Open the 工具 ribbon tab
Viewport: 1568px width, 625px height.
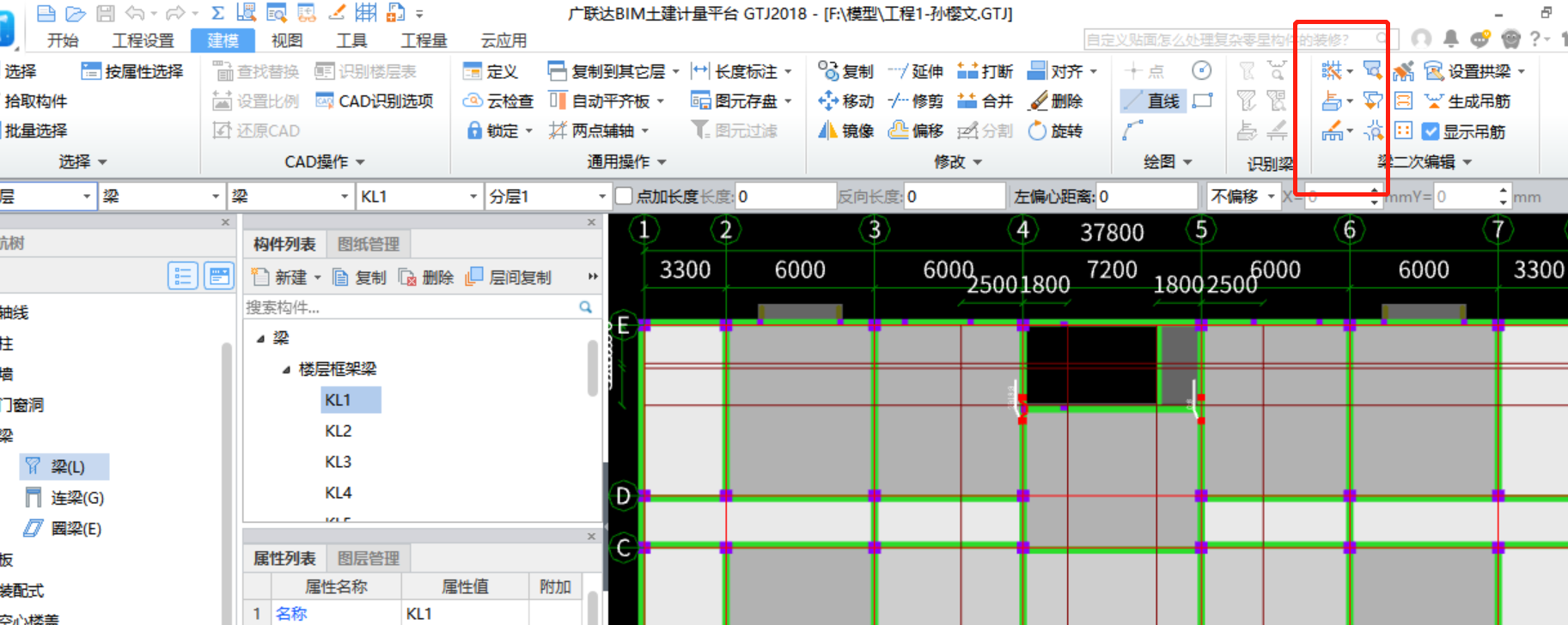coord(351,40)
